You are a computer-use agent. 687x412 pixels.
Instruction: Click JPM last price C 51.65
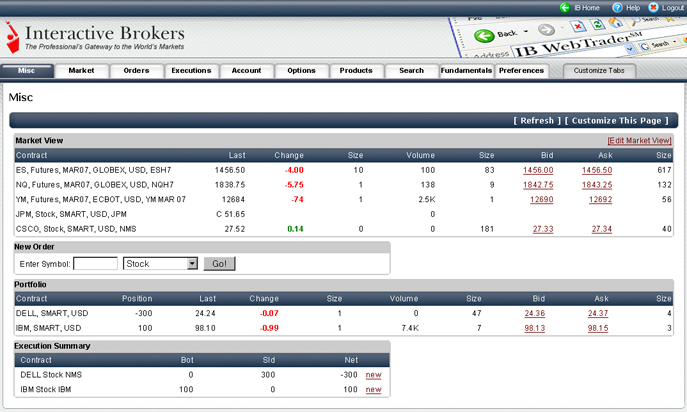[231, 214]
